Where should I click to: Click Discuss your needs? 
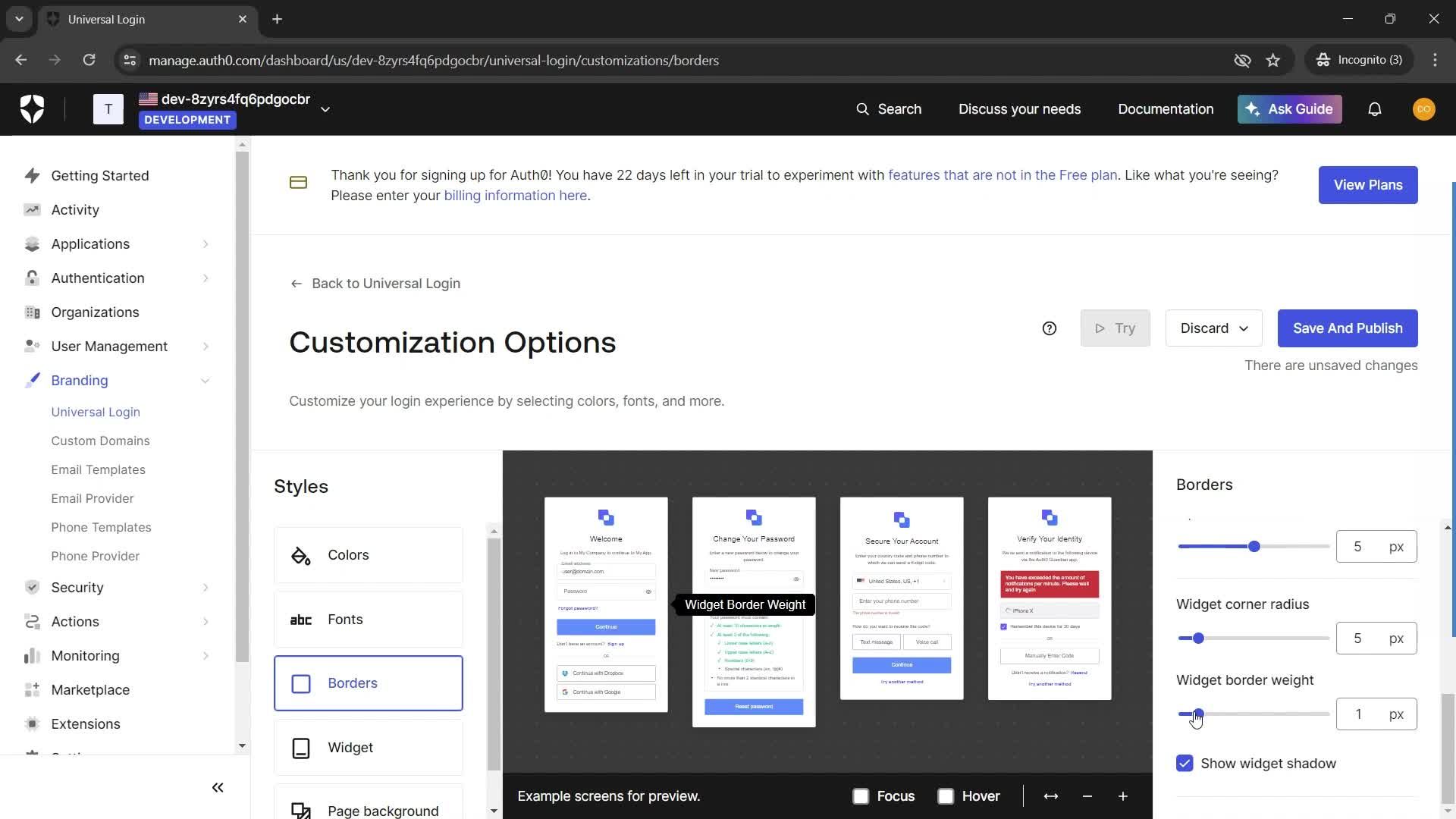click(1019, 109)
